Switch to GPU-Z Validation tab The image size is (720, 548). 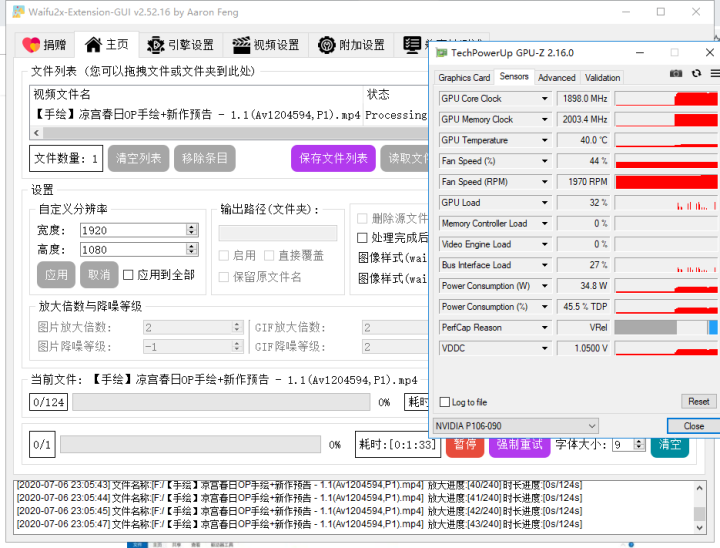tap(602, 78)
